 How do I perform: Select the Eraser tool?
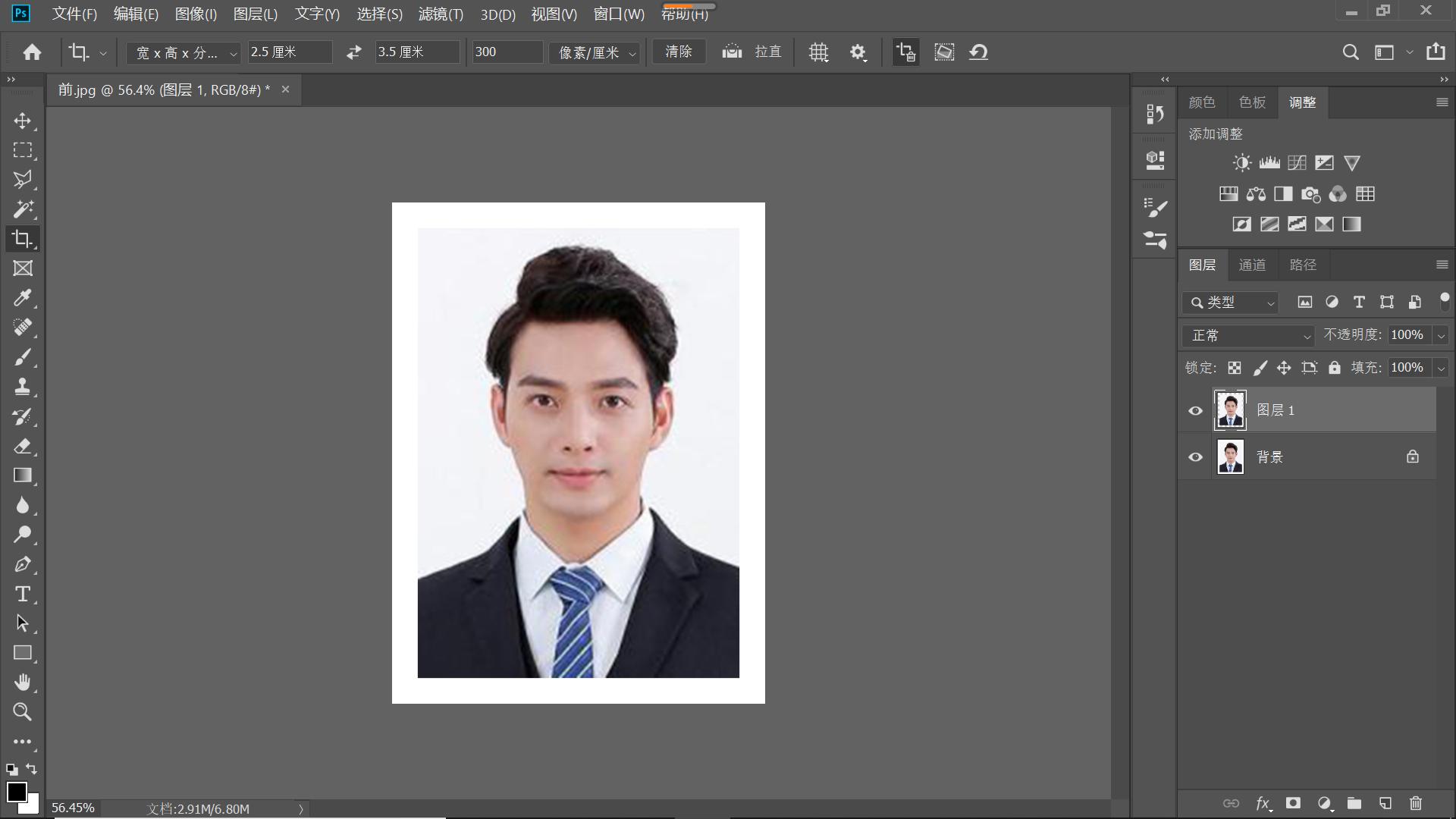[x=23, y=446]
